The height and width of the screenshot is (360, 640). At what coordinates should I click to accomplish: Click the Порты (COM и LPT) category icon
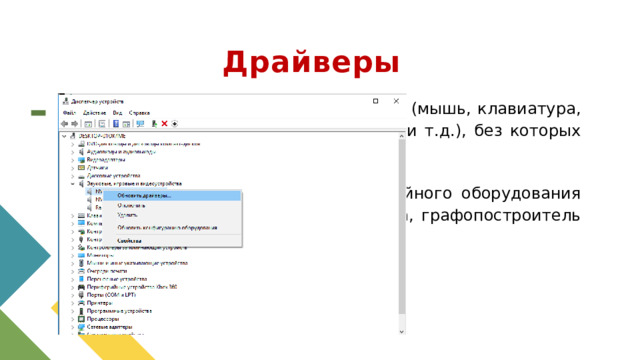(x=81, y=295)
